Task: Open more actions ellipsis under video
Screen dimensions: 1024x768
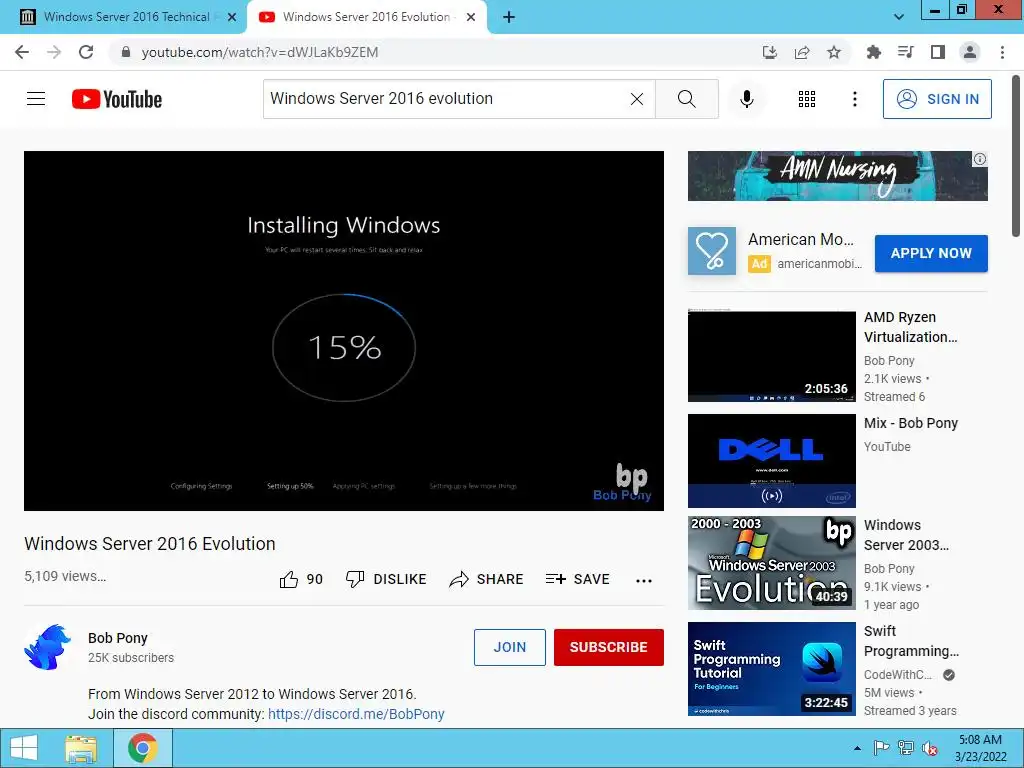Action: [644, 581]
